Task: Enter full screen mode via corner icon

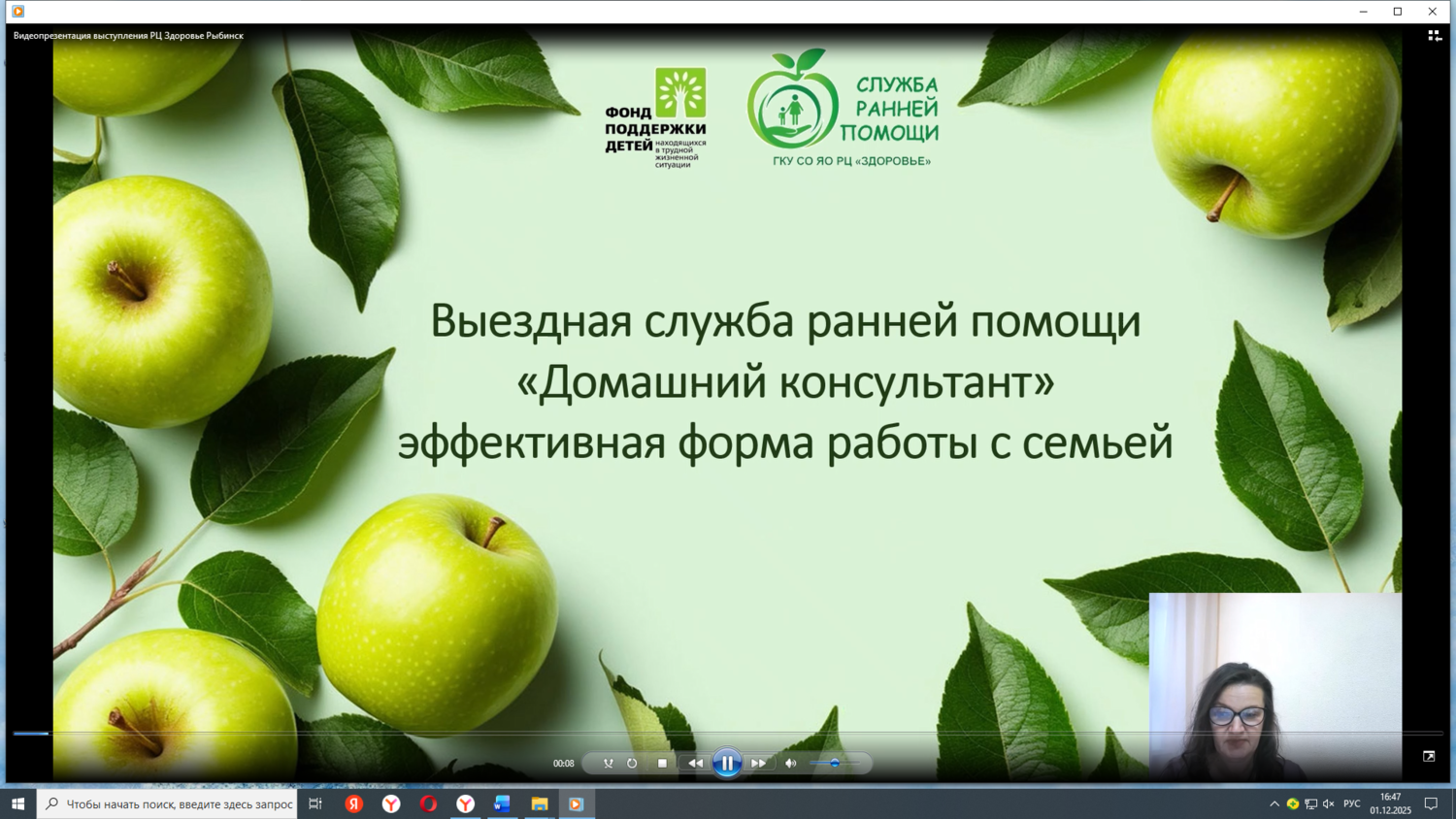Action: [x=1429, y=756]
